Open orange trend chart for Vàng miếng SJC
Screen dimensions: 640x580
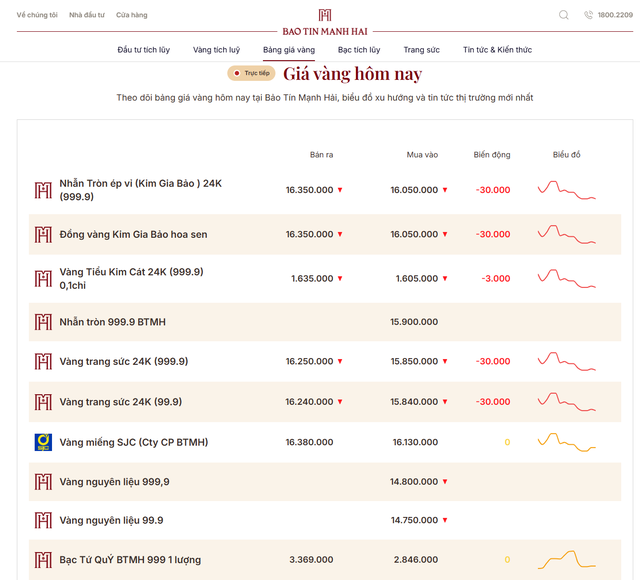coord(567,442)
